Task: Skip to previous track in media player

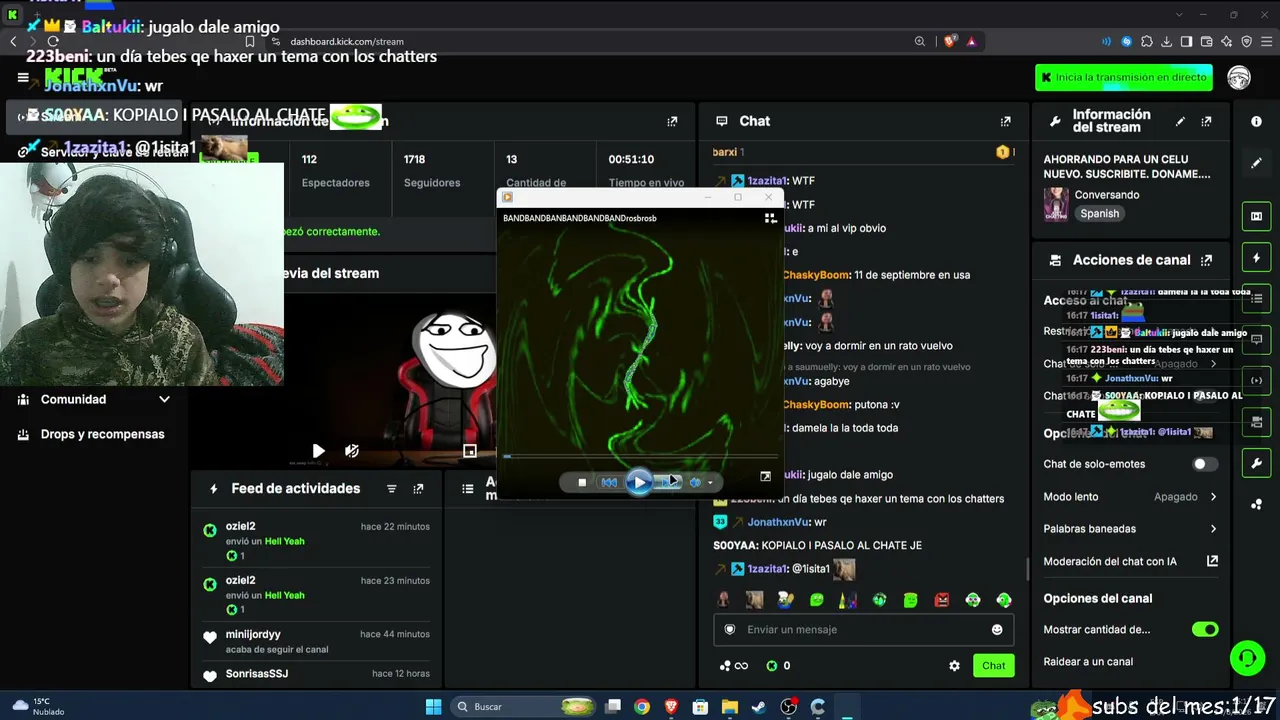Action: tap(609, 483)
